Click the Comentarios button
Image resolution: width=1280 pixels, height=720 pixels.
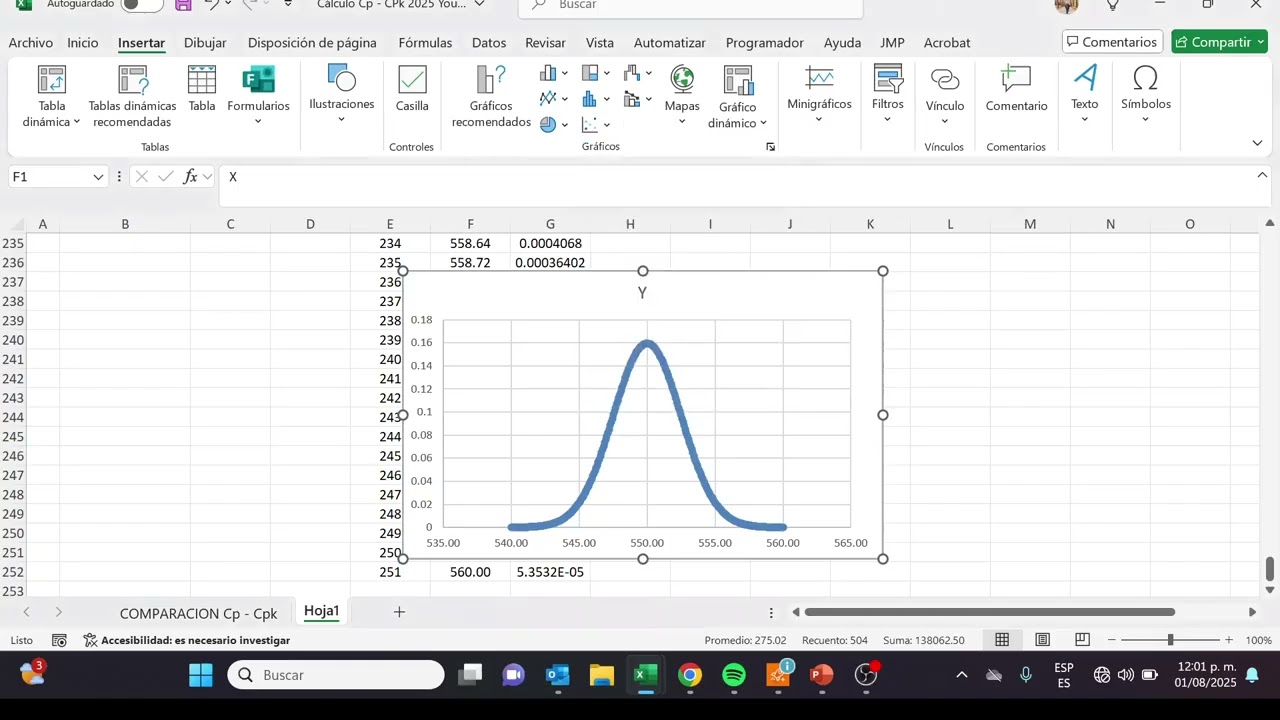pyautogui.click(x=1112, y=42)
